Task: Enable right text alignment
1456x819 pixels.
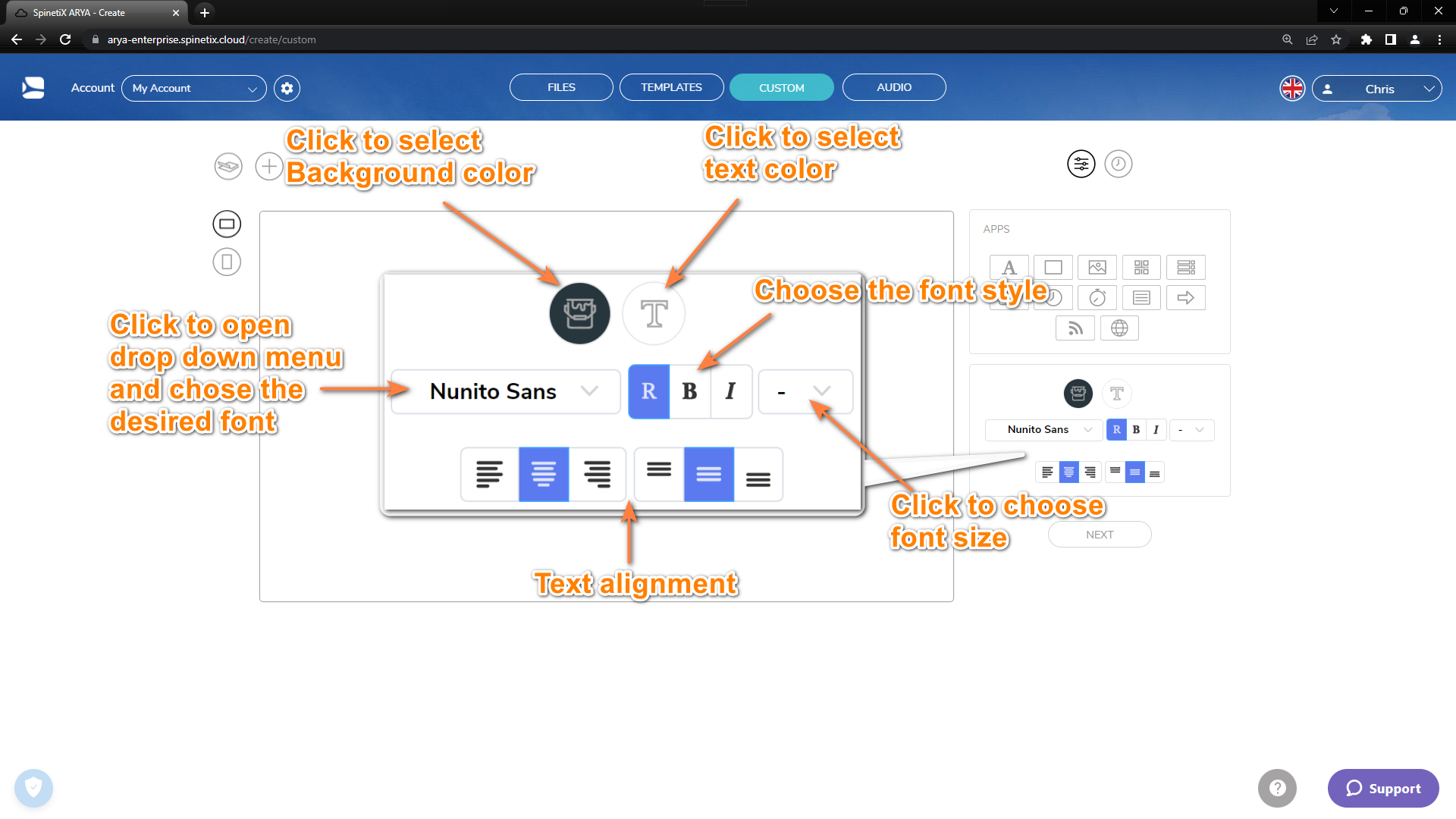Action: tap(598, 474)
